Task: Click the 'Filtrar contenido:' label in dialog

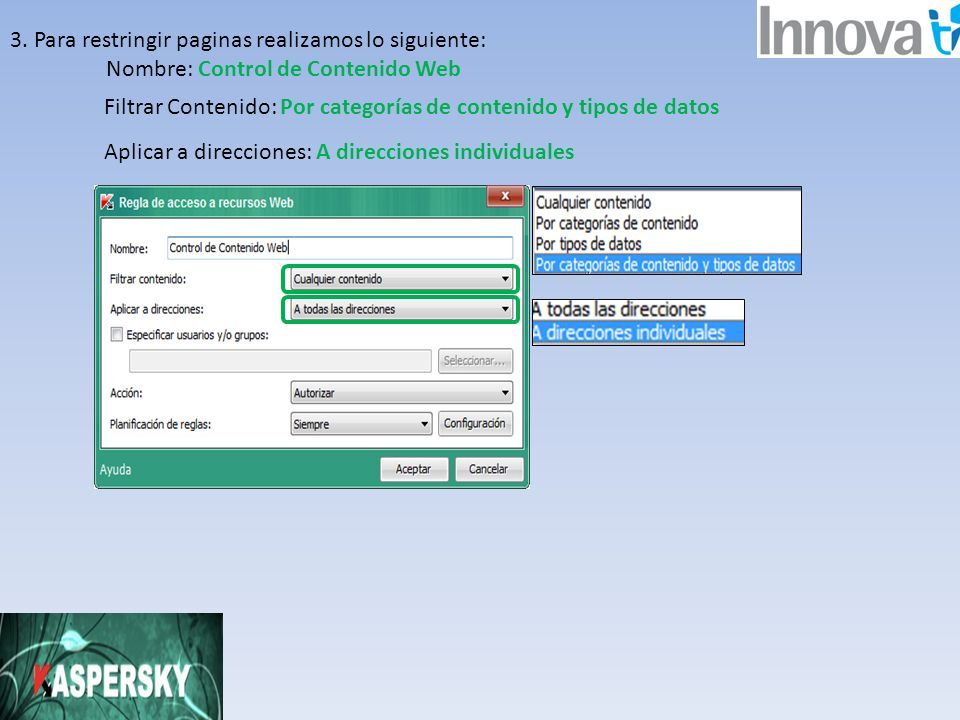Action: click(148, 279)
